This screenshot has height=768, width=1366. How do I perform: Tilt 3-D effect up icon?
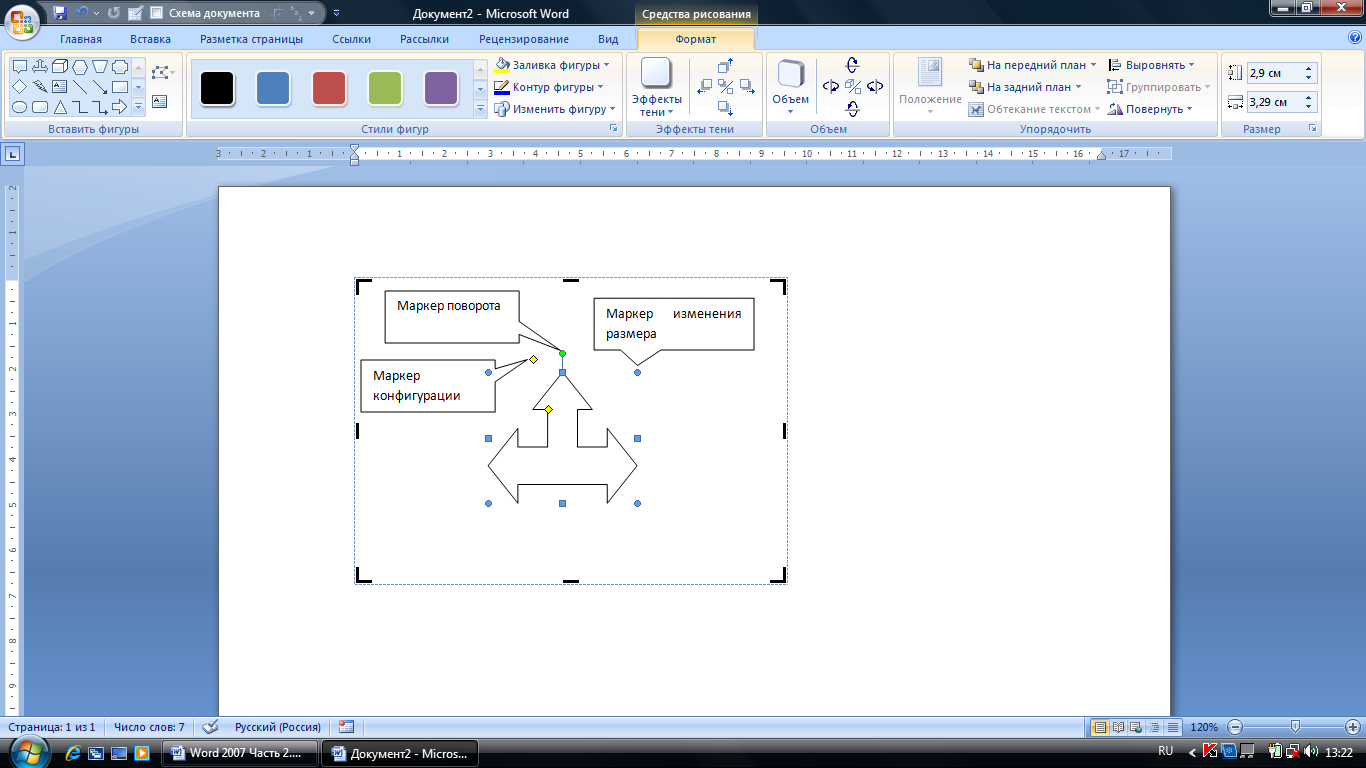(852, 65)
